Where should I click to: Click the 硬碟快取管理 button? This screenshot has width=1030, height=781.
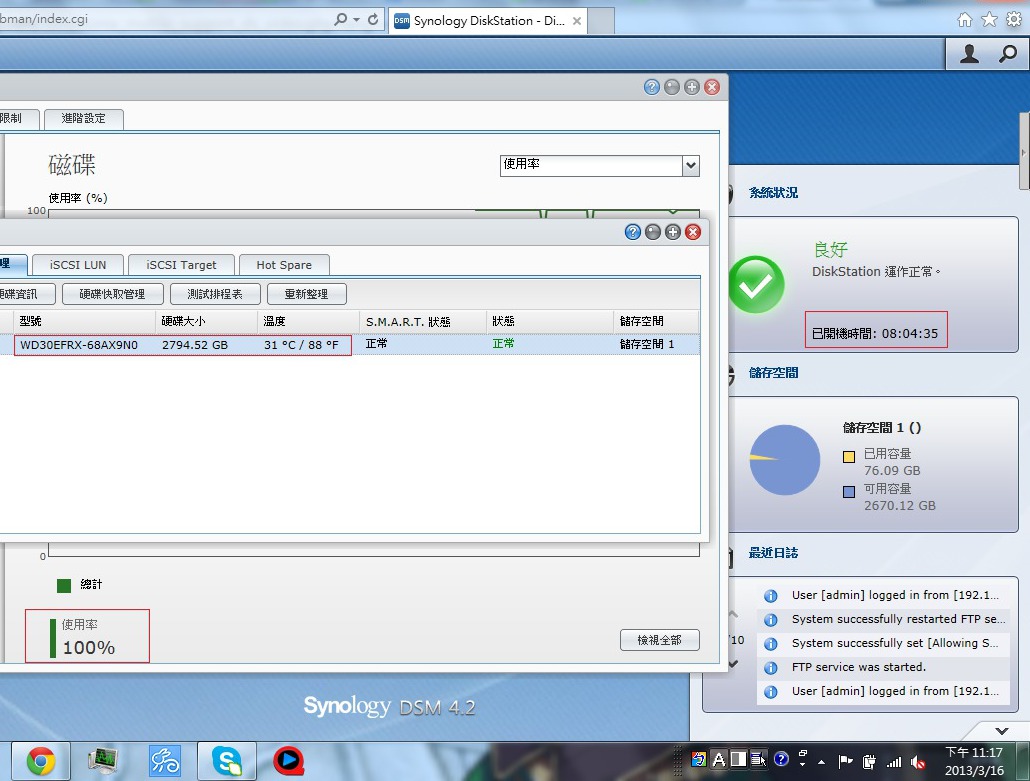point(112,294)
